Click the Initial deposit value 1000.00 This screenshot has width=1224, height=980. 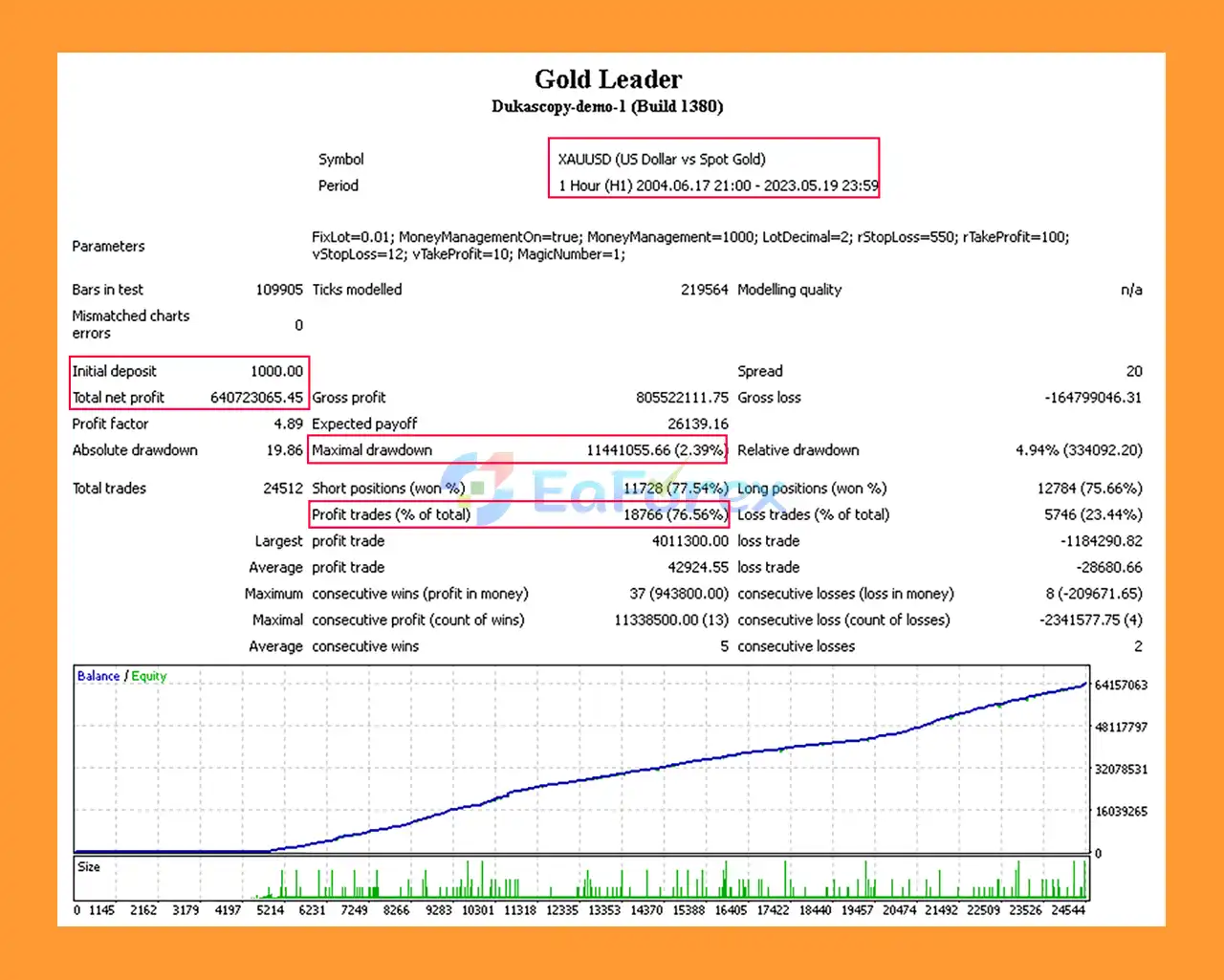pos(276,371)
